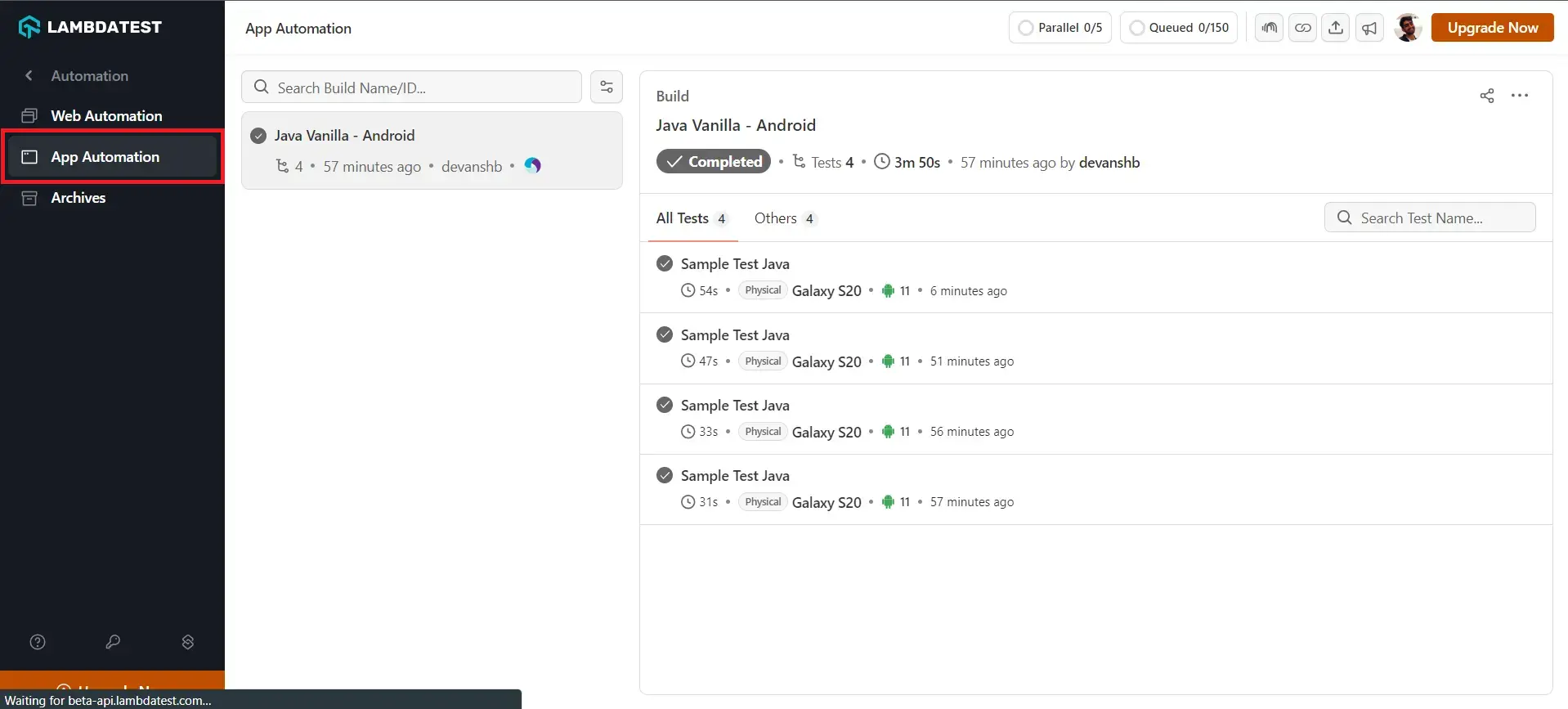Share the build via share icon
Screen dimensions: 1568x709
pos(1487,96)
